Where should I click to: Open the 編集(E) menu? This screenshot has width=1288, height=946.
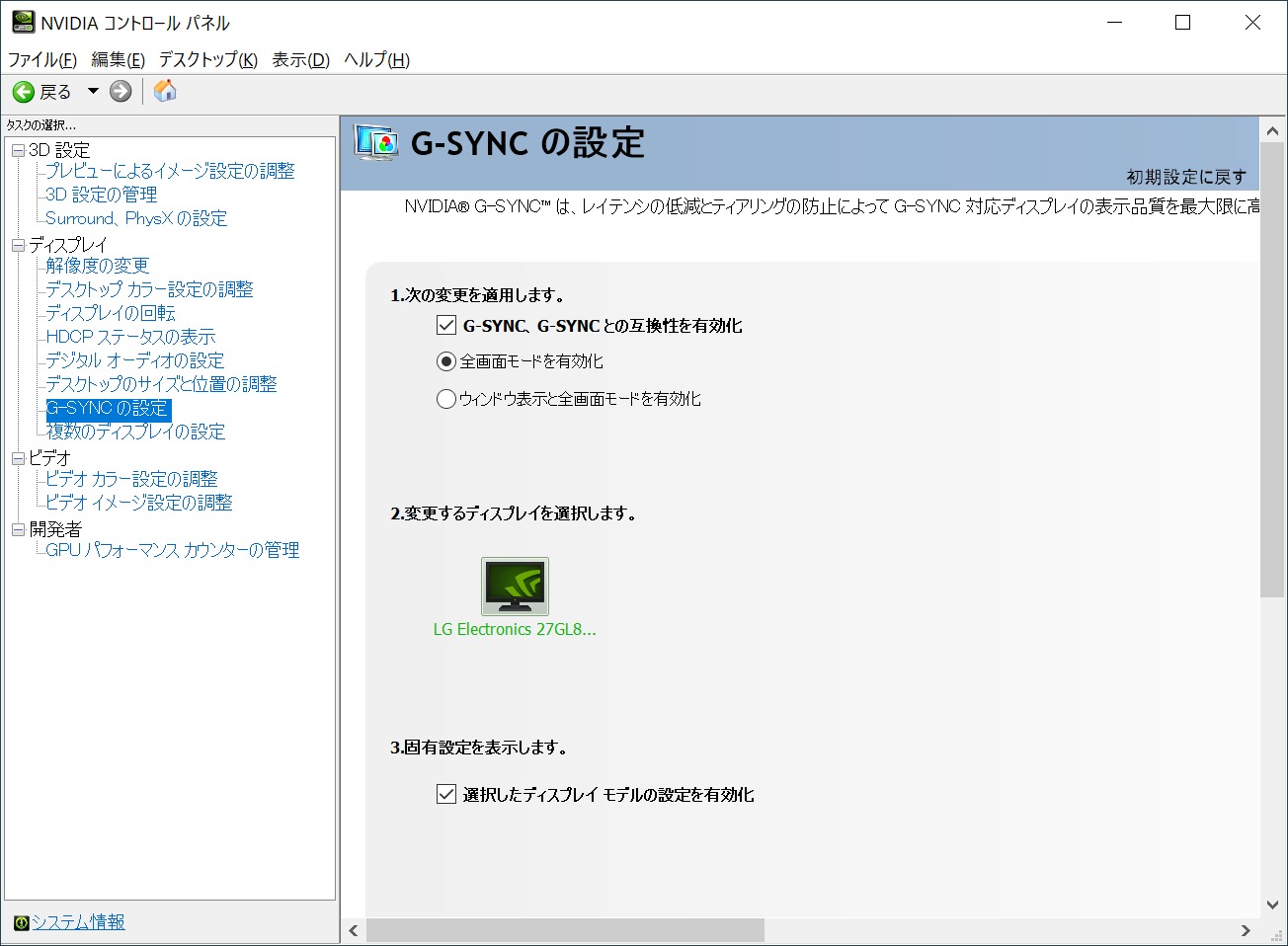tap(119, 60)
